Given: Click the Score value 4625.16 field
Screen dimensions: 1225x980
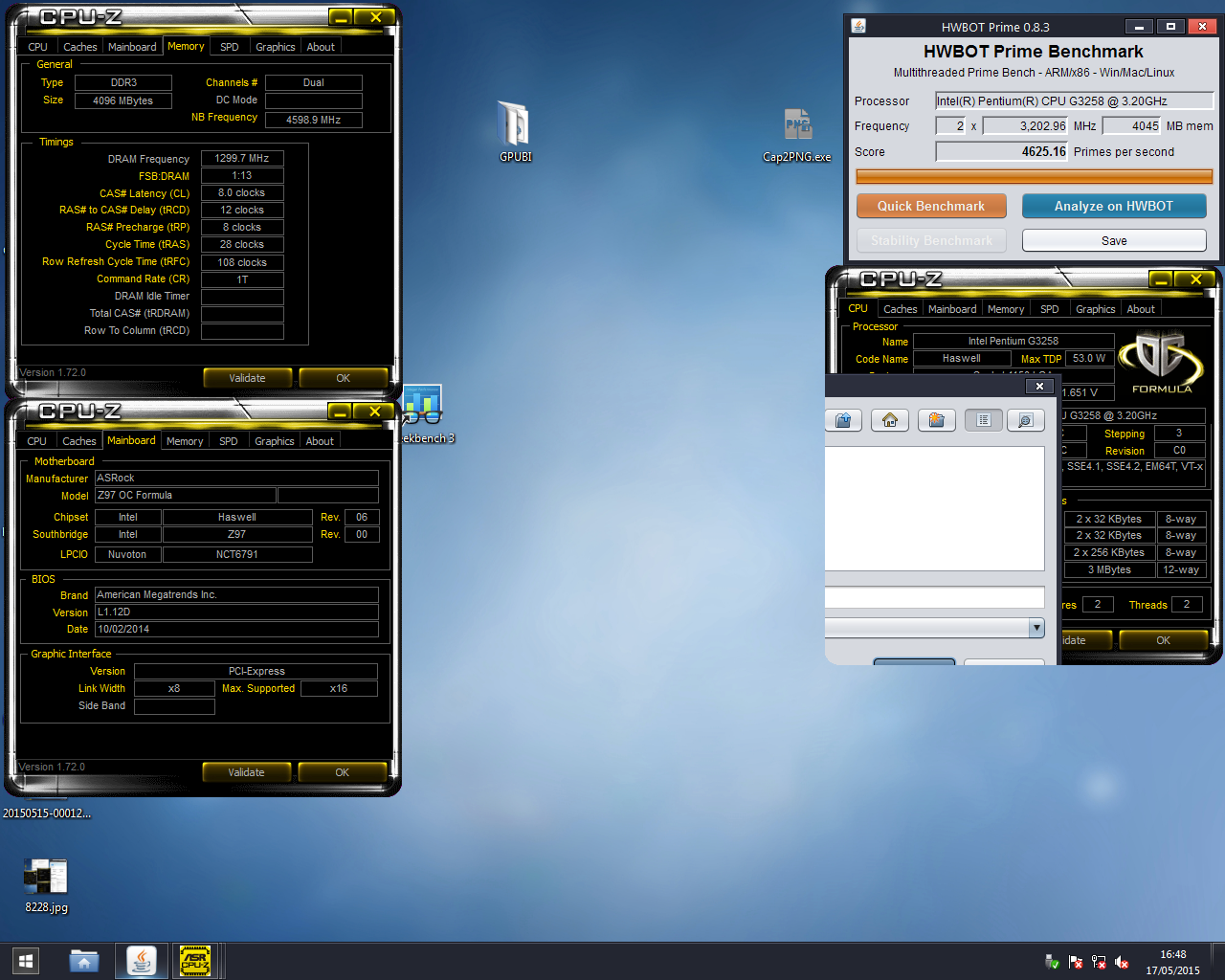Looking at the screenshot, I should click(1001, 151).
